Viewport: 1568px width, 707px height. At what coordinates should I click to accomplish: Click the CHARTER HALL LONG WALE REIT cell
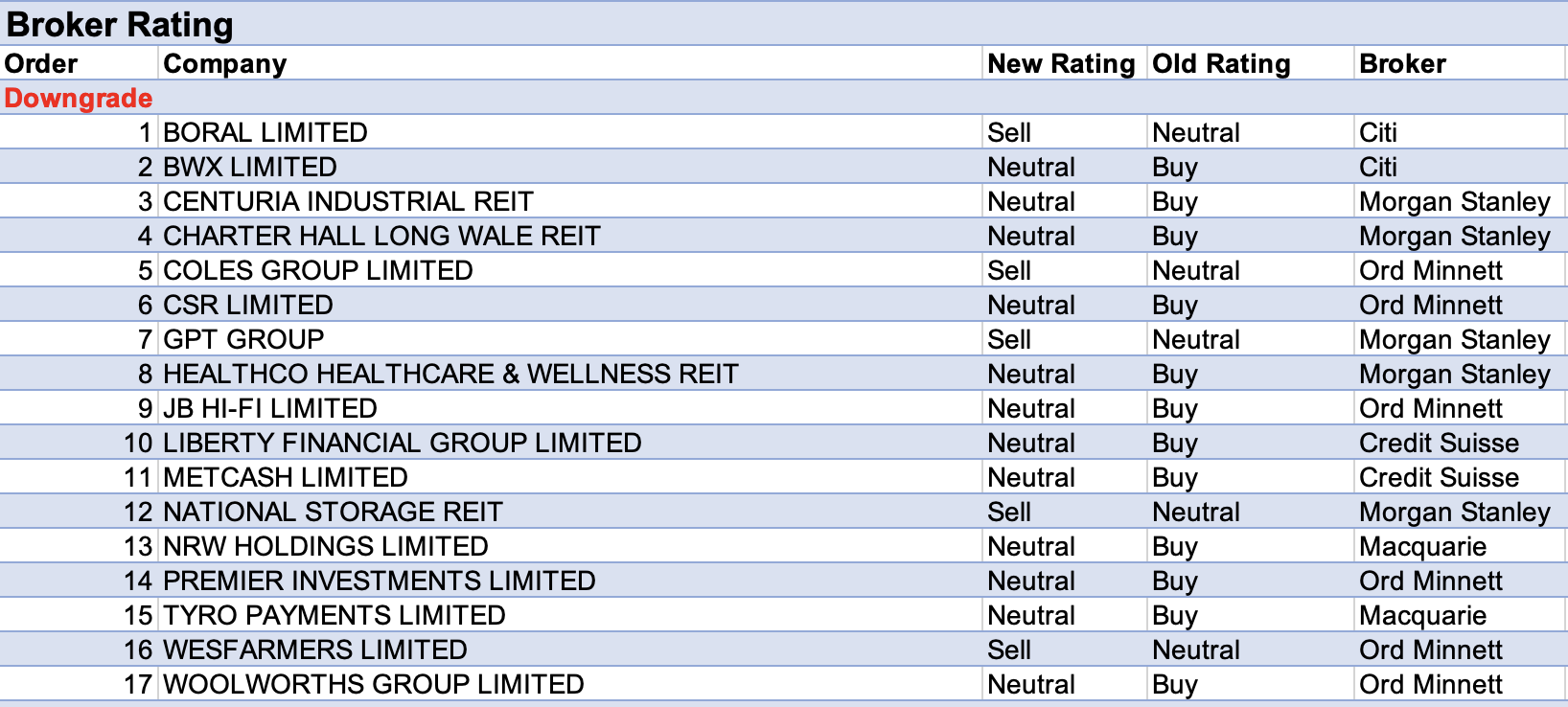381,236
